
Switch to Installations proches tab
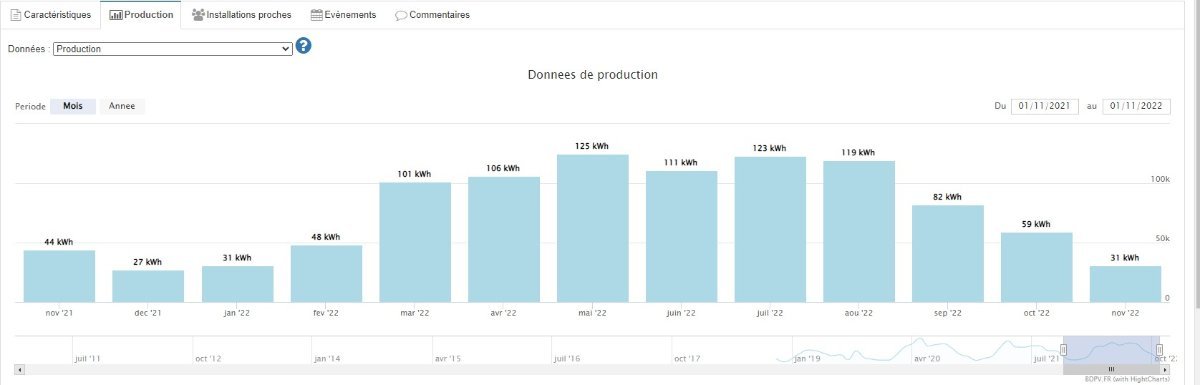coord(241,15)
